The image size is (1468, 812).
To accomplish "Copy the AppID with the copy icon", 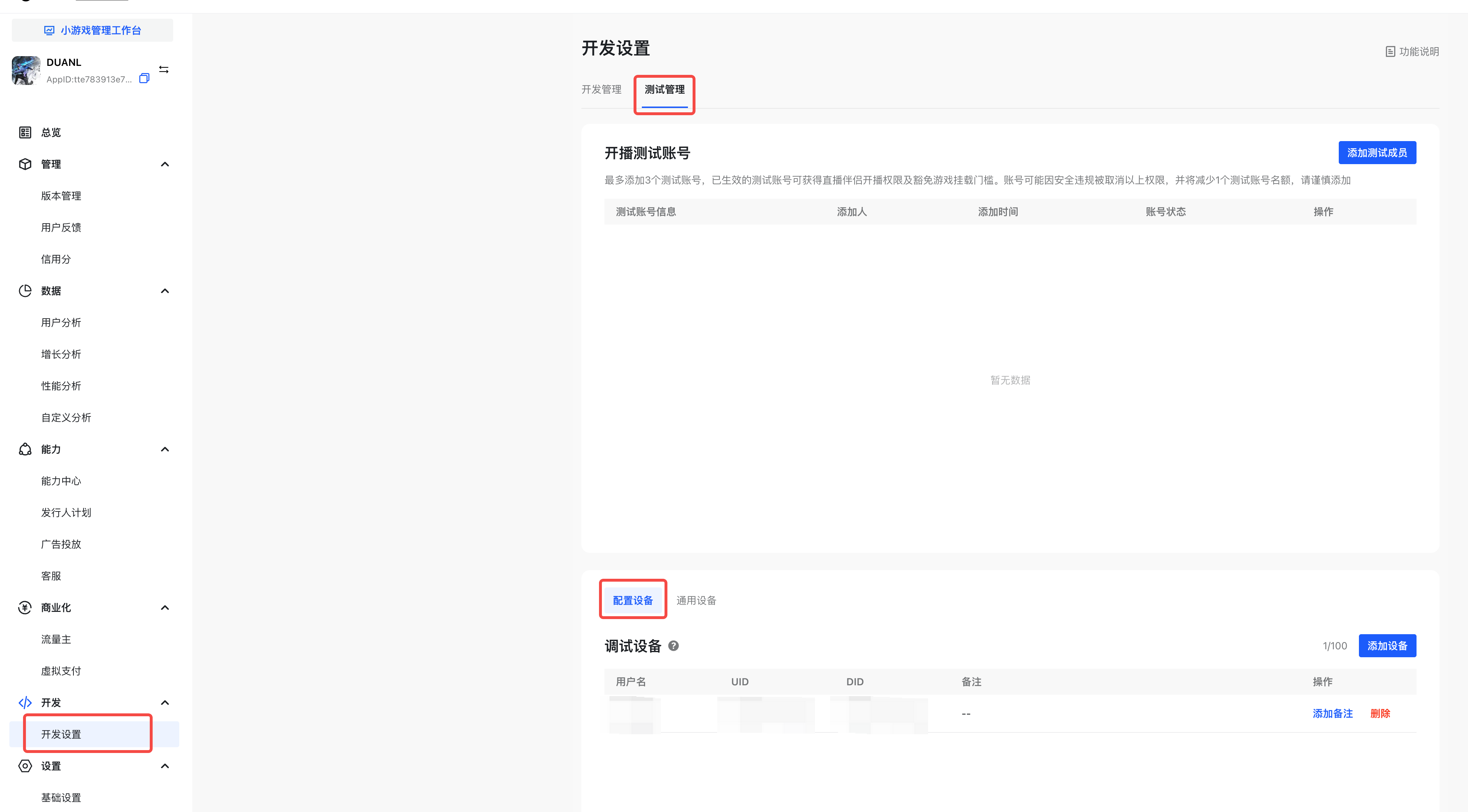I will pyautogui.click(x=144, y=78).
